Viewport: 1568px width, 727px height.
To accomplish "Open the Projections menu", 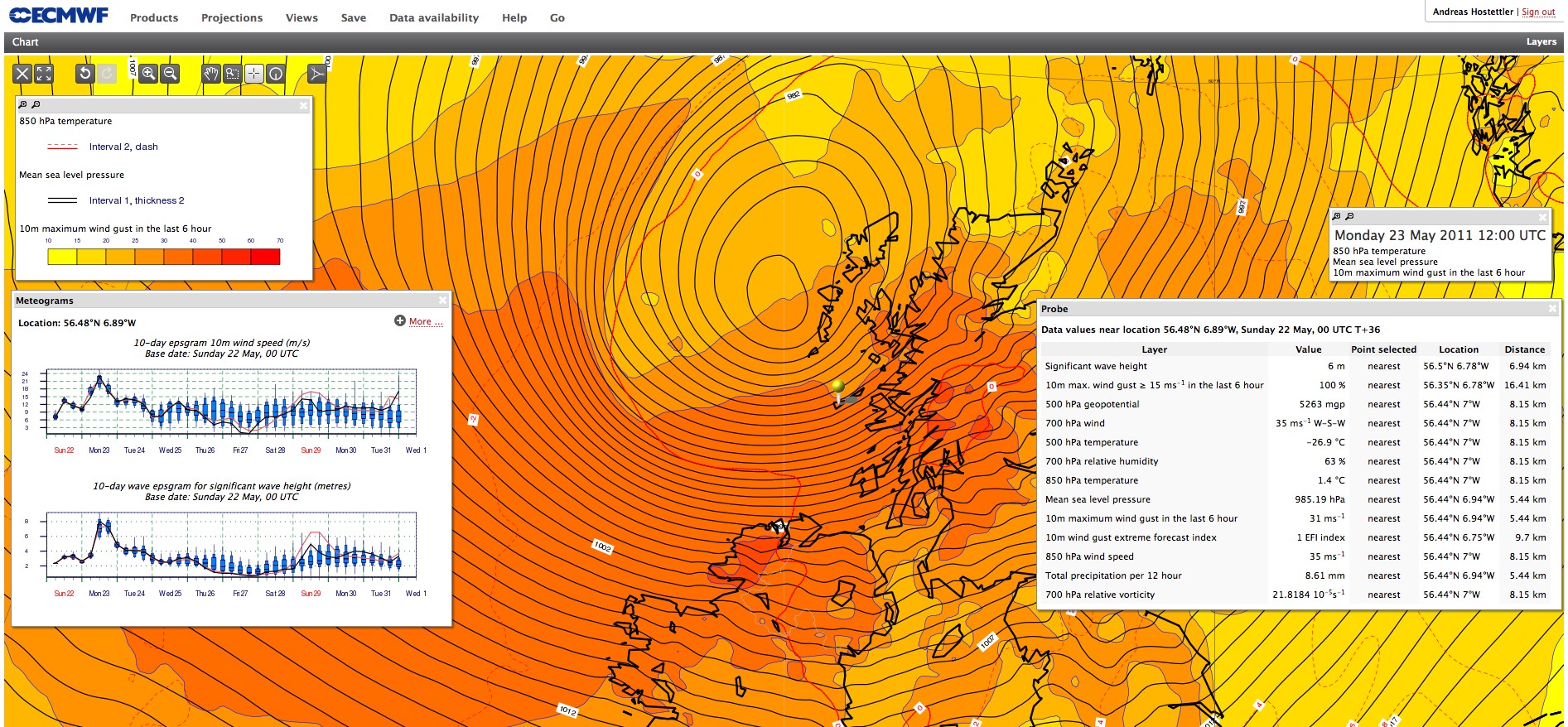I will tap(232, 17).
